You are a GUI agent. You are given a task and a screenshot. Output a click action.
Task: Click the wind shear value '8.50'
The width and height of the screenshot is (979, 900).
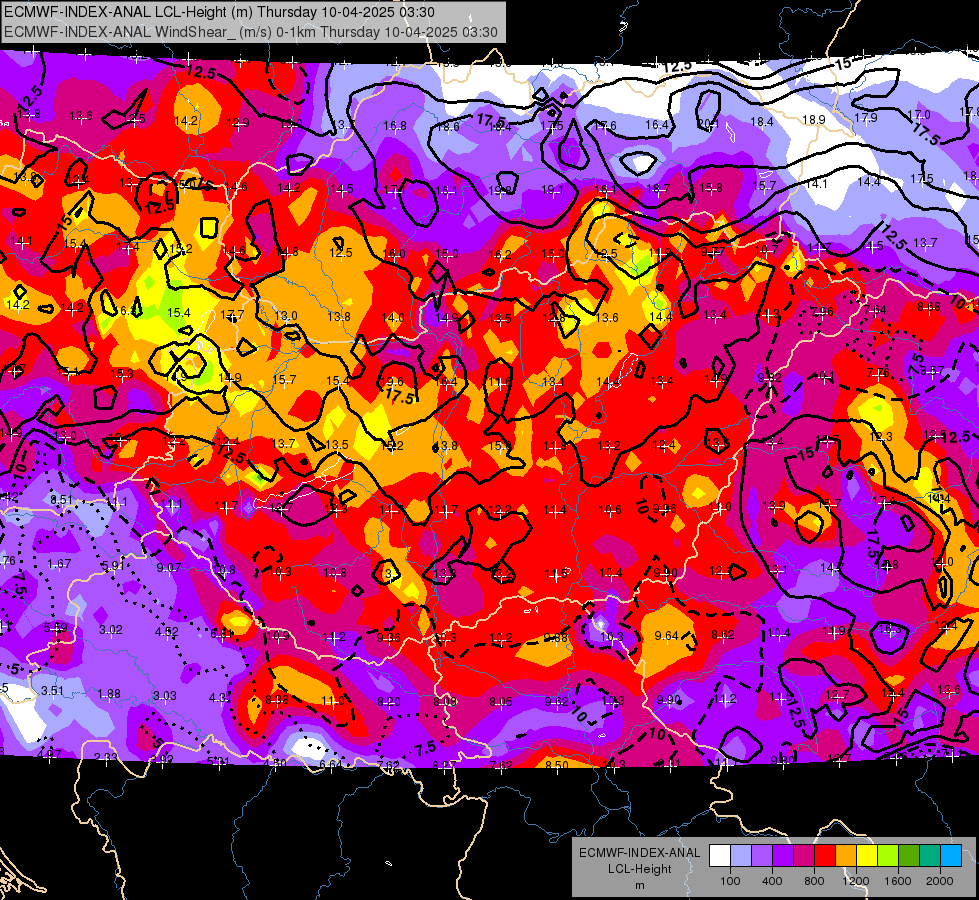click(557, 765)
